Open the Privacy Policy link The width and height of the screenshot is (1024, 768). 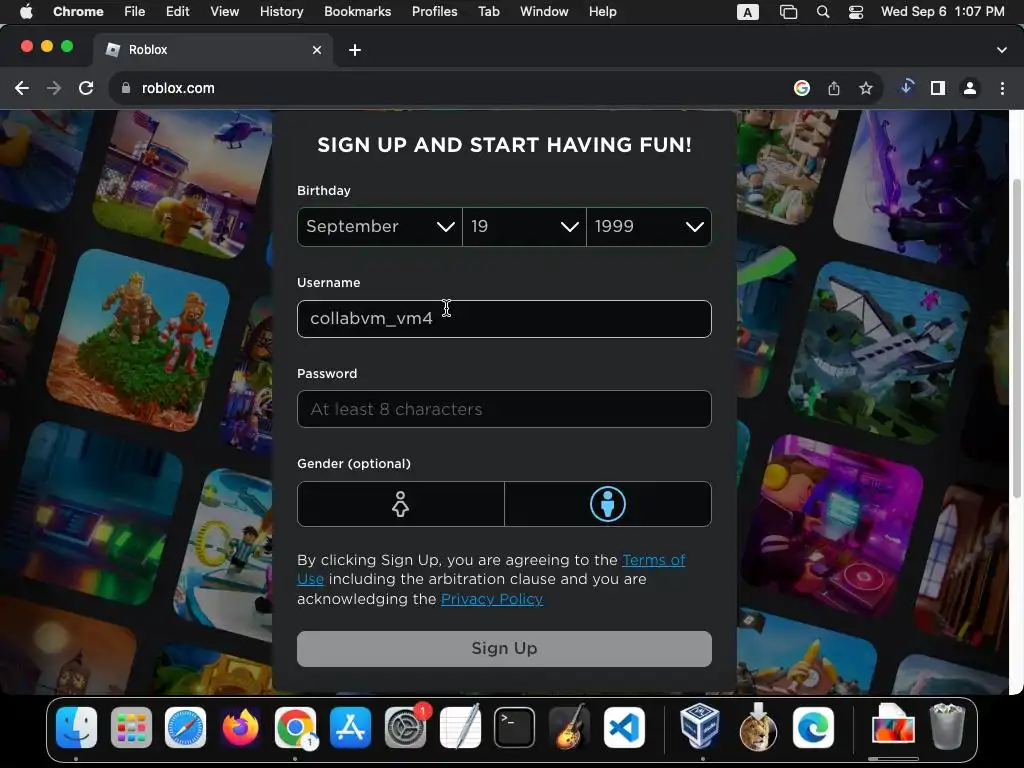(x=492, y=599)
